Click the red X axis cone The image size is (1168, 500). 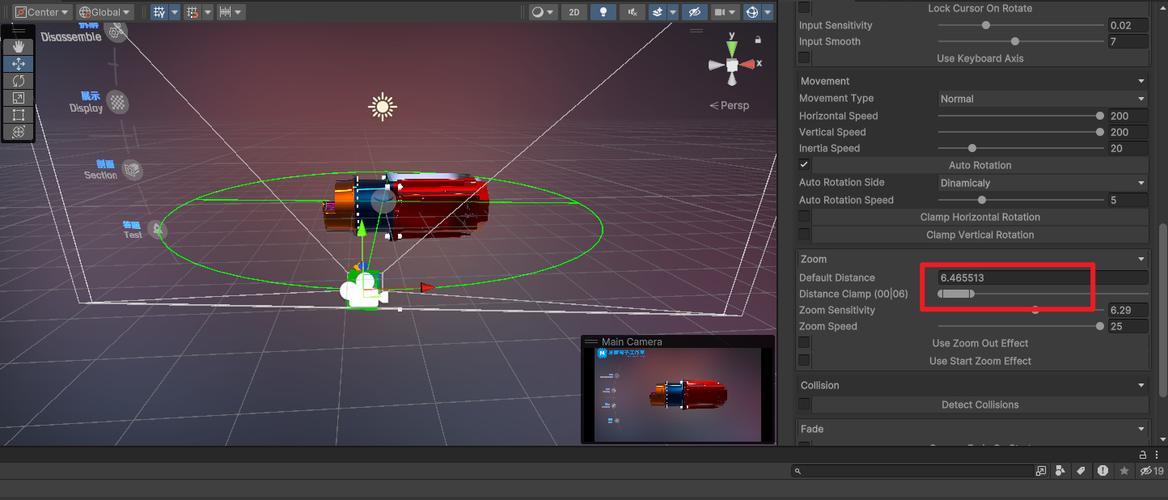tap(747, 65)
